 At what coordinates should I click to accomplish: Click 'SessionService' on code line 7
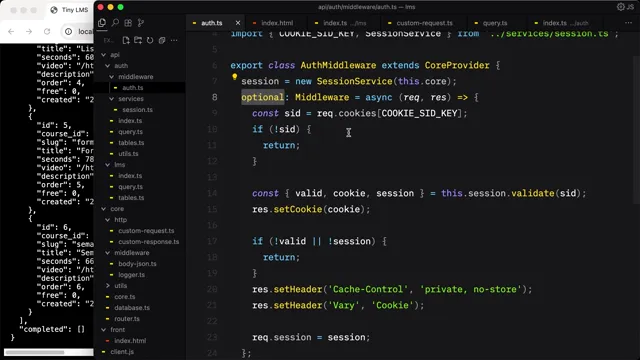(x=354, y=82)
